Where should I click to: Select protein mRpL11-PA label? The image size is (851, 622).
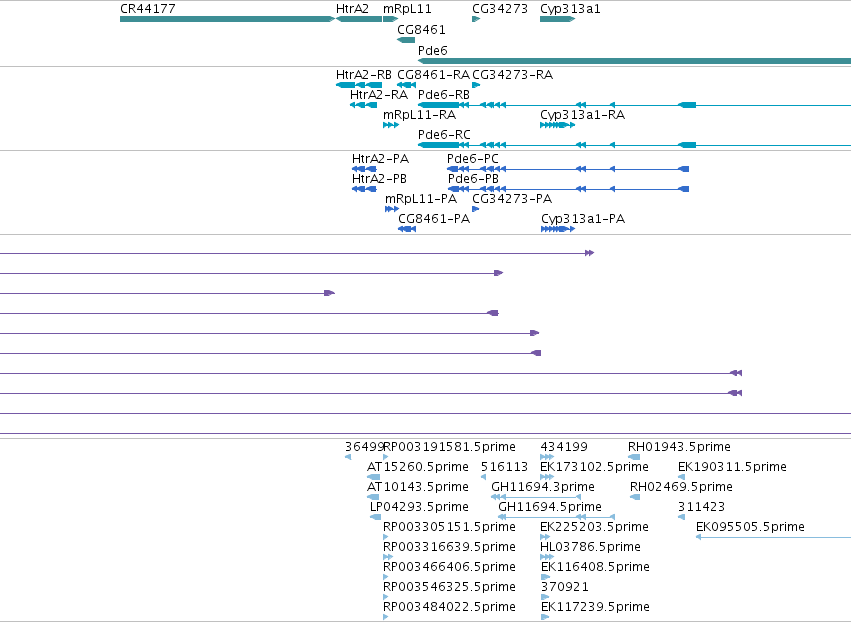coord(421,199)
